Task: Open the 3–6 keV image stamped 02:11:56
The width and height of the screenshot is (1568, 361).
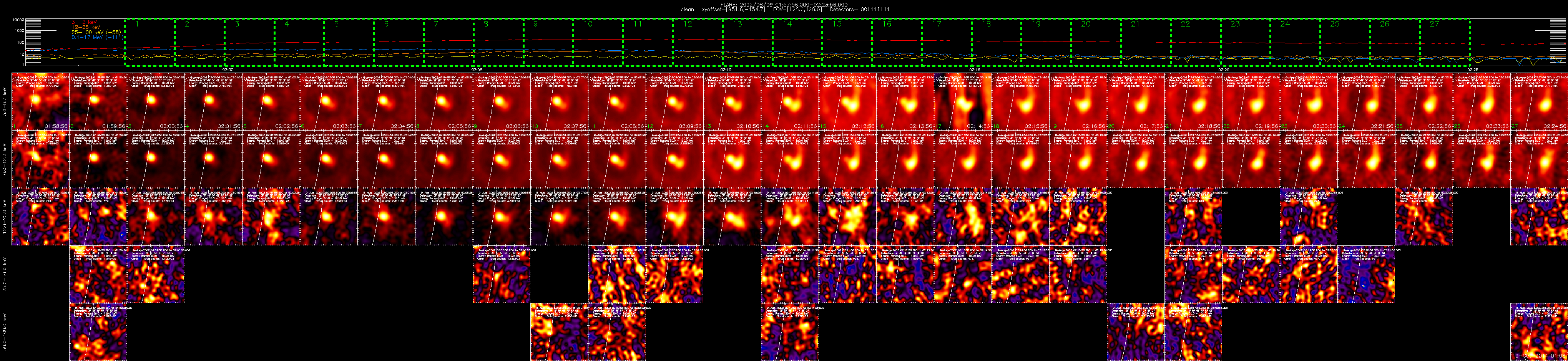Action: coord(789,102)
